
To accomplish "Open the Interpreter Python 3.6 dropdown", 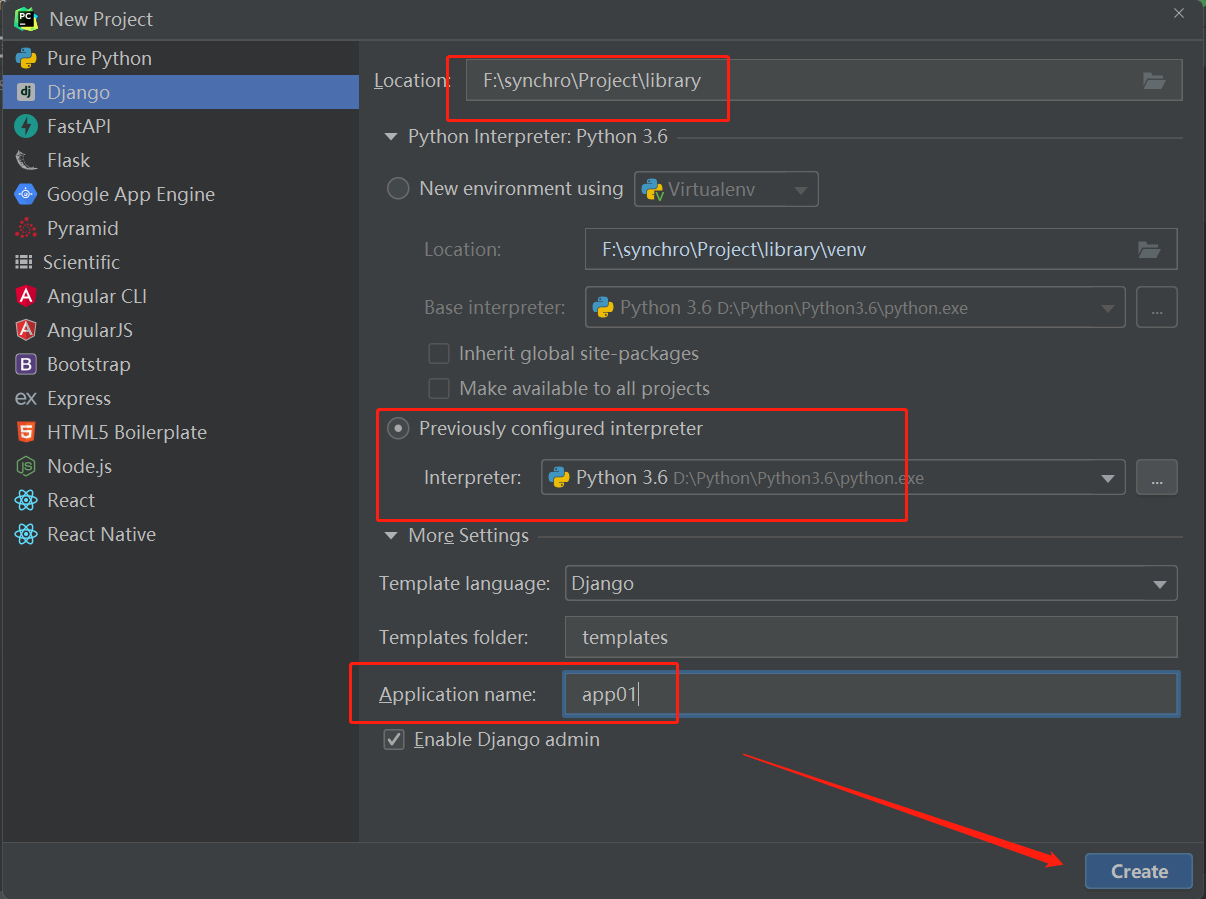I will pos(833,478).
